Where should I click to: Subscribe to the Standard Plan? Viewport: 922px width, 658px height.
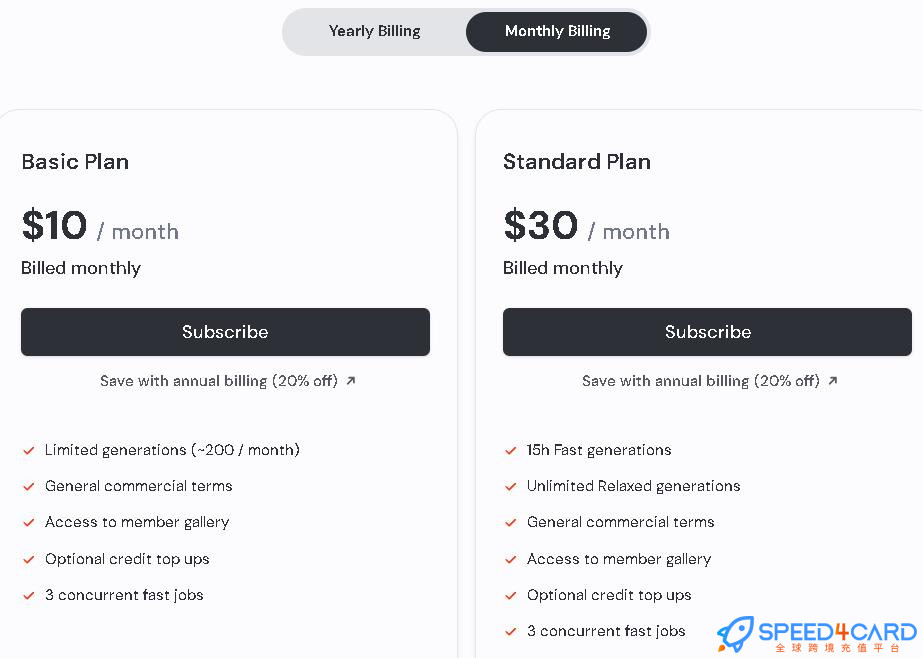[707, 332]
